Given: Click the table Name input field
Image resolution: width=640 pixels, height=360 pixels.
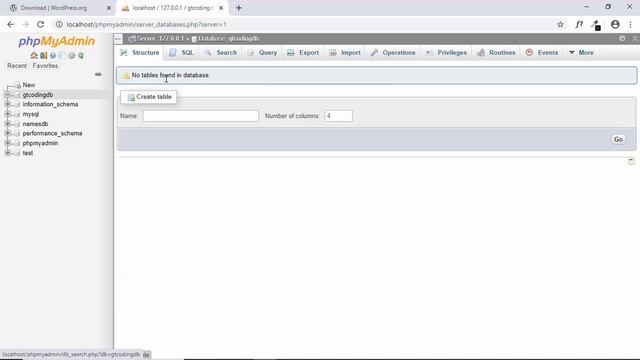Looking at the screenshot, I should [200, 116].
